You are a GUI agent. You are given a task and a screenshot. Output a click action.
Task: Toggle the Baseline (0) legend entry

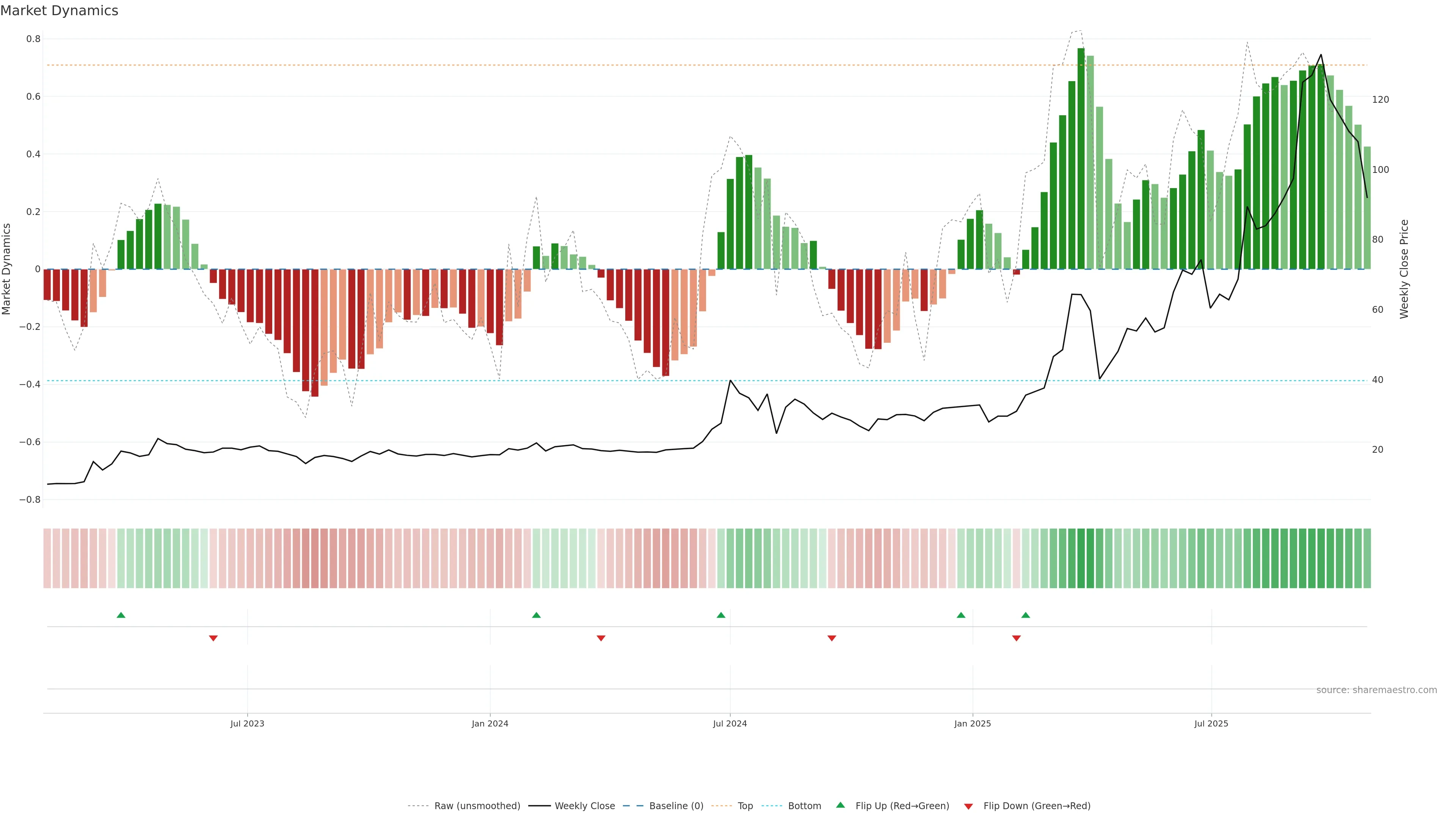676,806
